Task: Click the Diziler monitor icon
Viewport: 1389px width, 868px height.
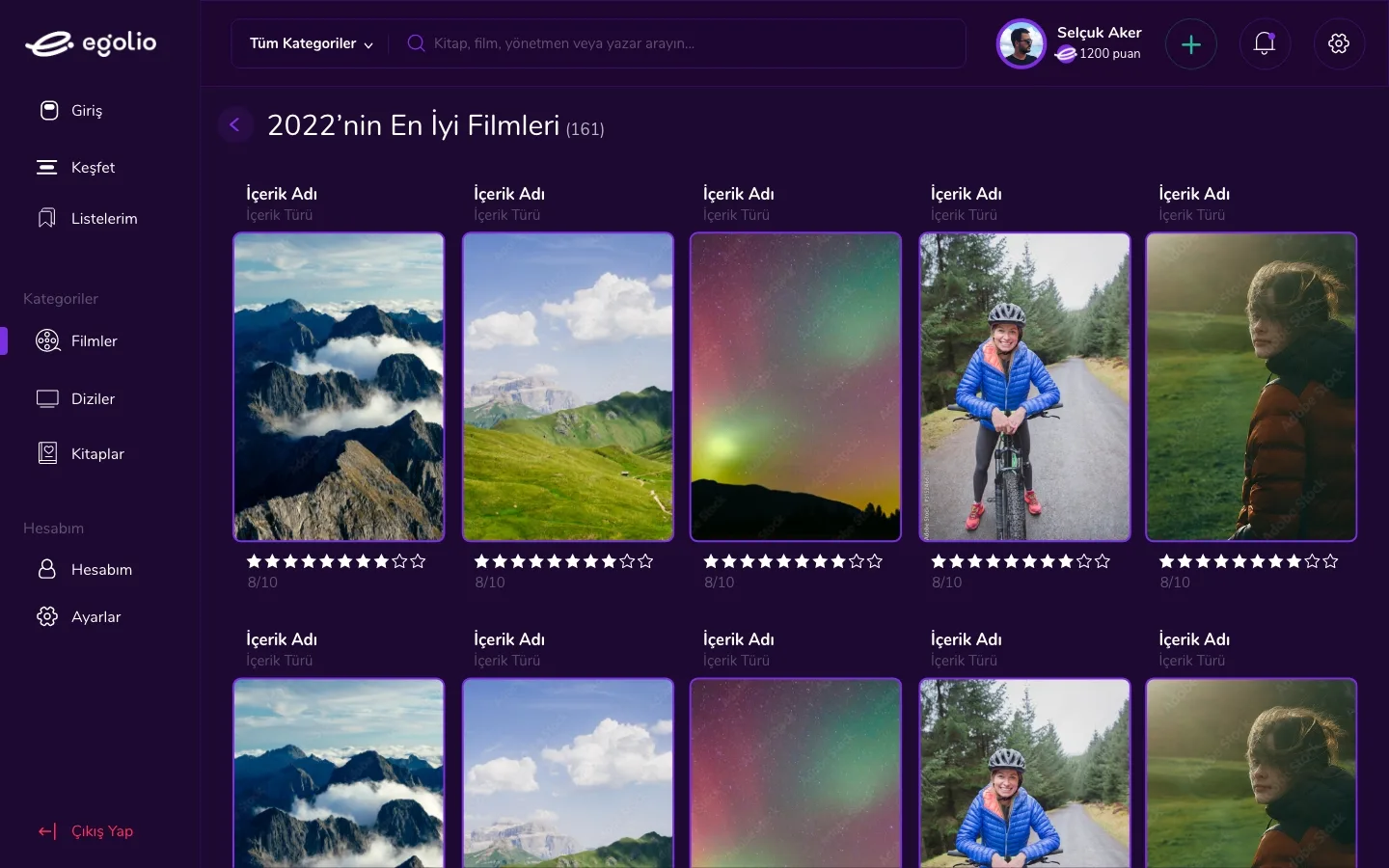Action: [x=47, y=398]
